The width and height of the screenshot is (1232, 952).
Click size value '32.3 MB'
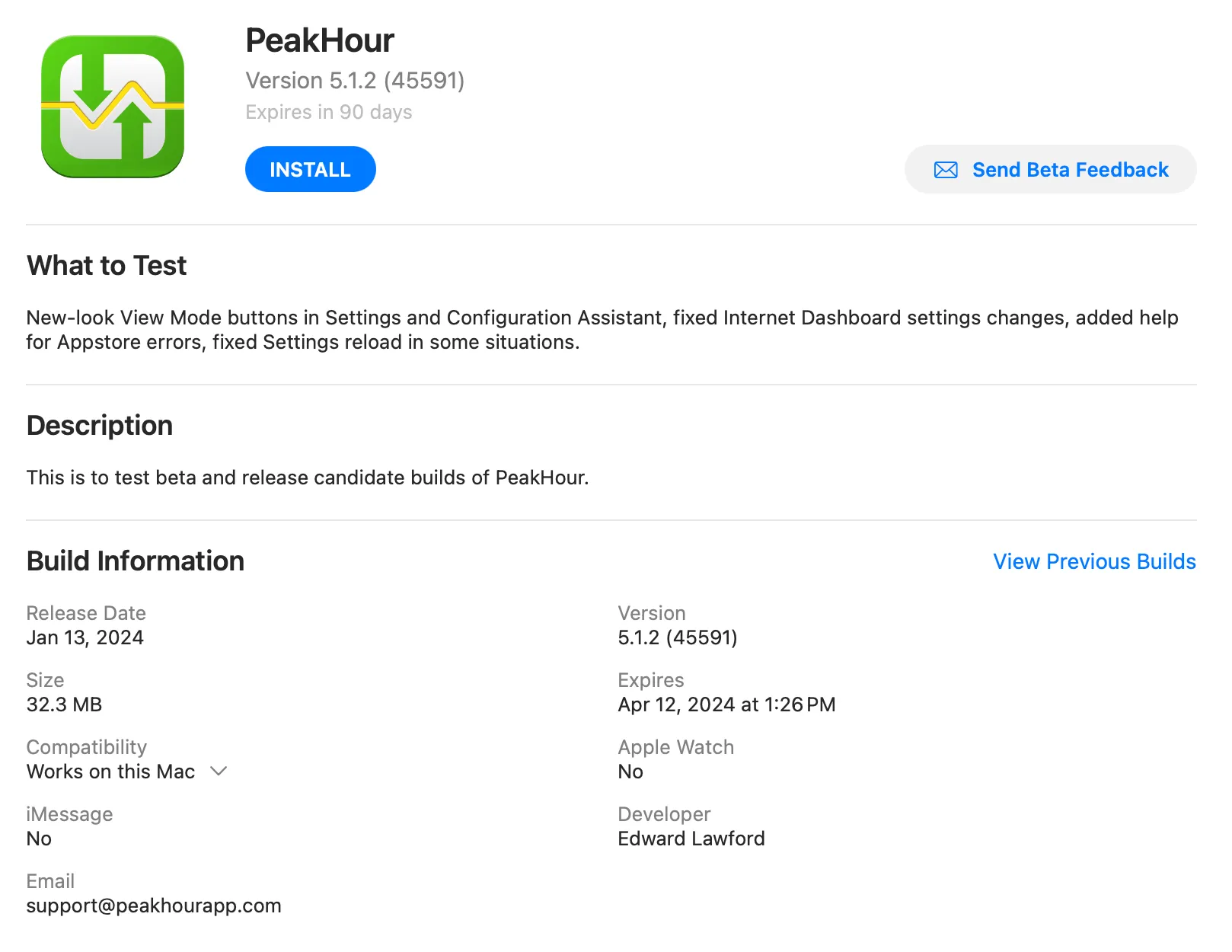pos(64,704)
